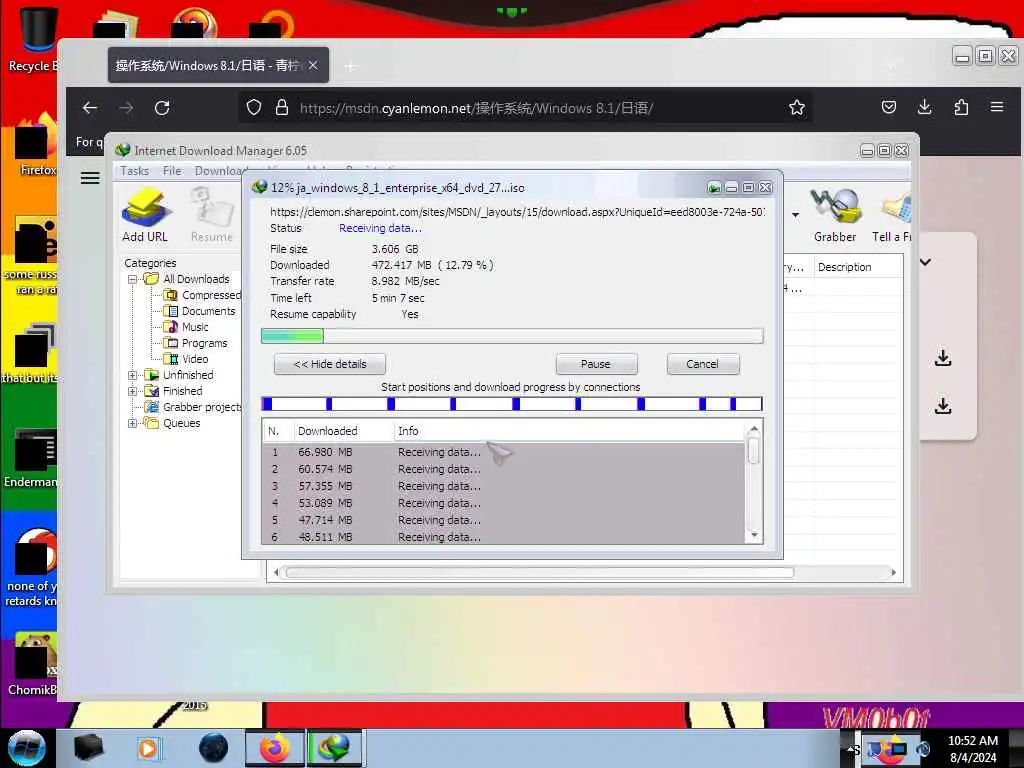Pause the ISO download
The height and width of the screenshot is (768, 1024).
[x=596, y=364]
